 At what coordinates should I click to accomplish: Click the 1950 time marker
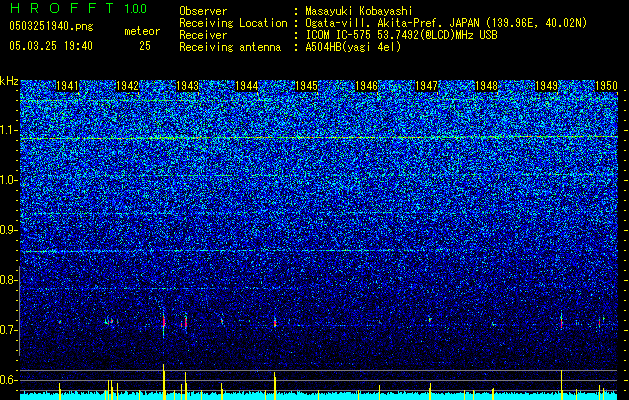tap(606, 86)
